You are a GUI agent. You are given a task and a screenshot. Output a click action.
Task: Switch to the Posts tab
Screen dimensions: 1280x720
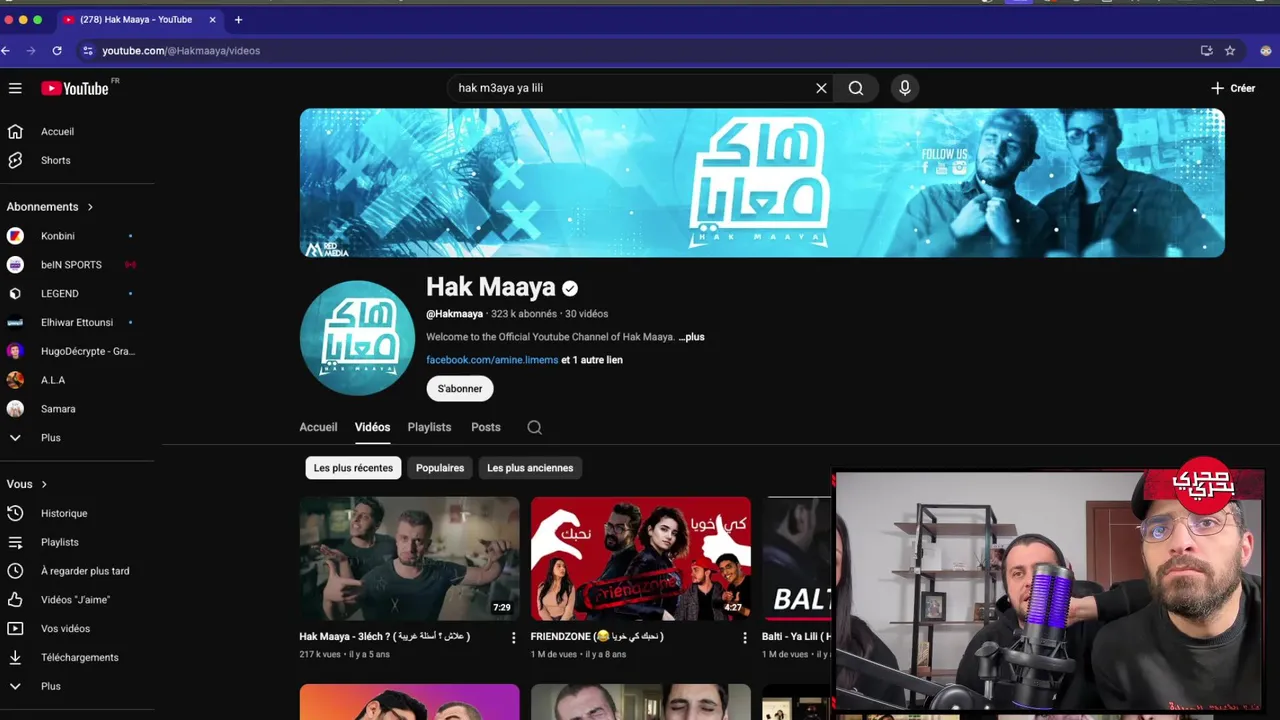[486, 427]
